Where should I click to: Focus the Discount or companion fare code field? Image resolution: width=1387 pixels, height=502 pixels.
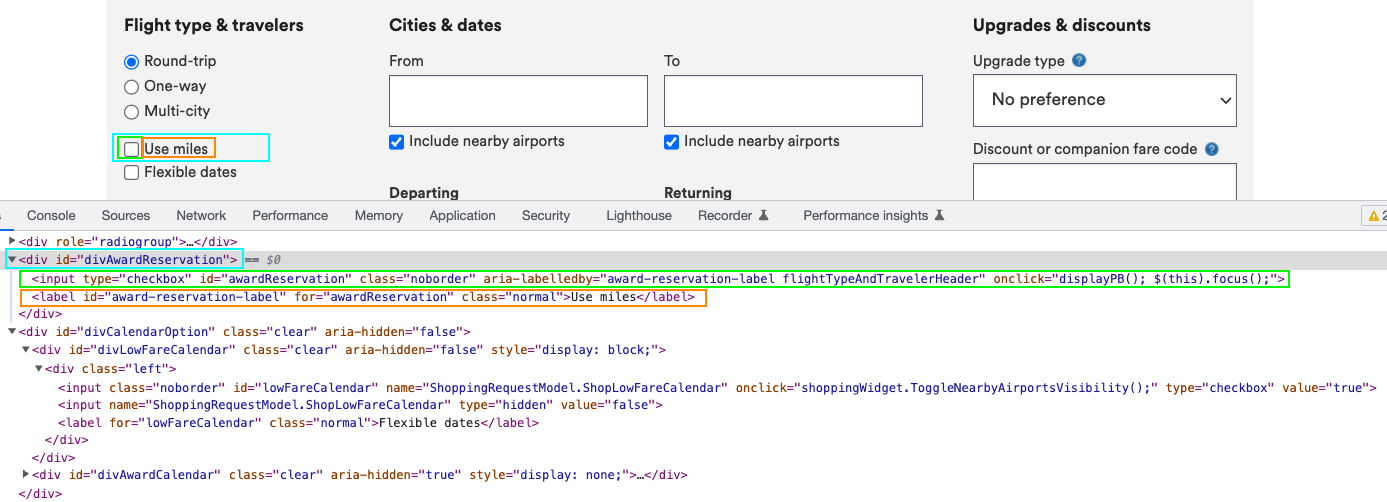[x=1105, y=182]
